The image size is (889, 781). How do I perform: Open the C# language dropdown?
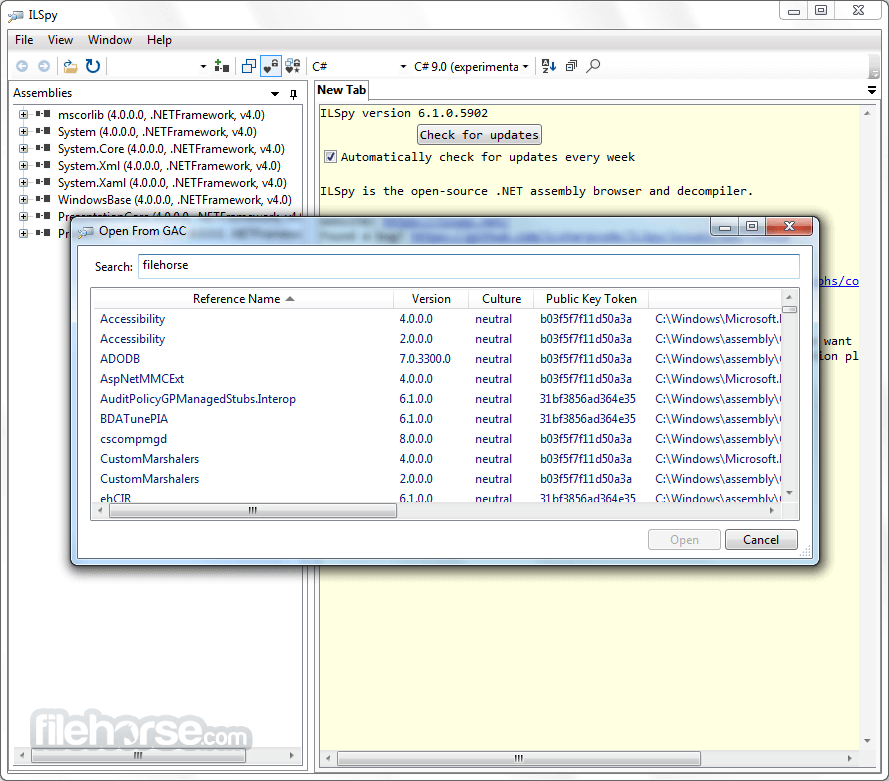[x=359, y=66]
